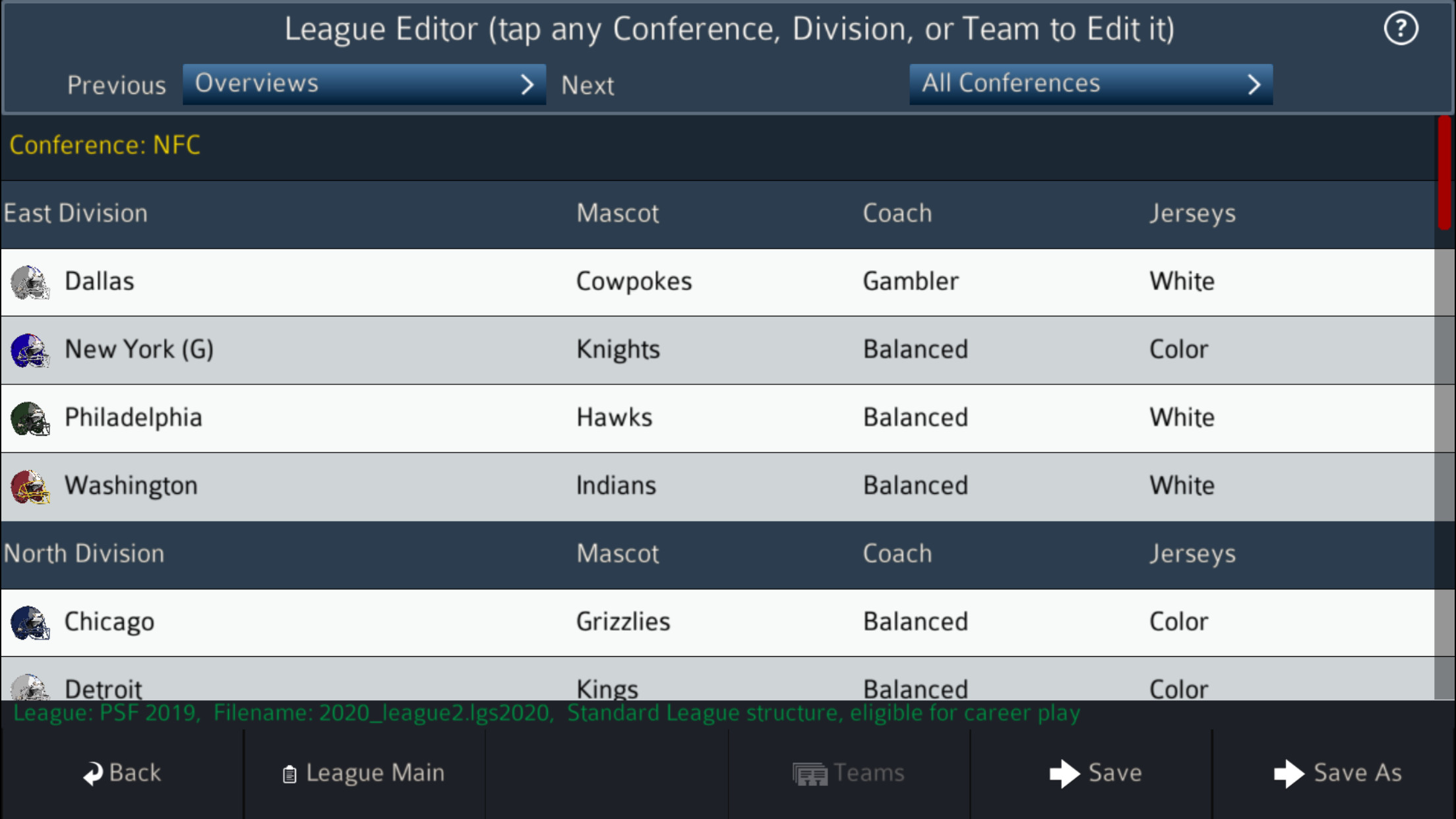Screen dimensions: 1456x819
Task: Open the Teams section
Action: click(849, 773)
